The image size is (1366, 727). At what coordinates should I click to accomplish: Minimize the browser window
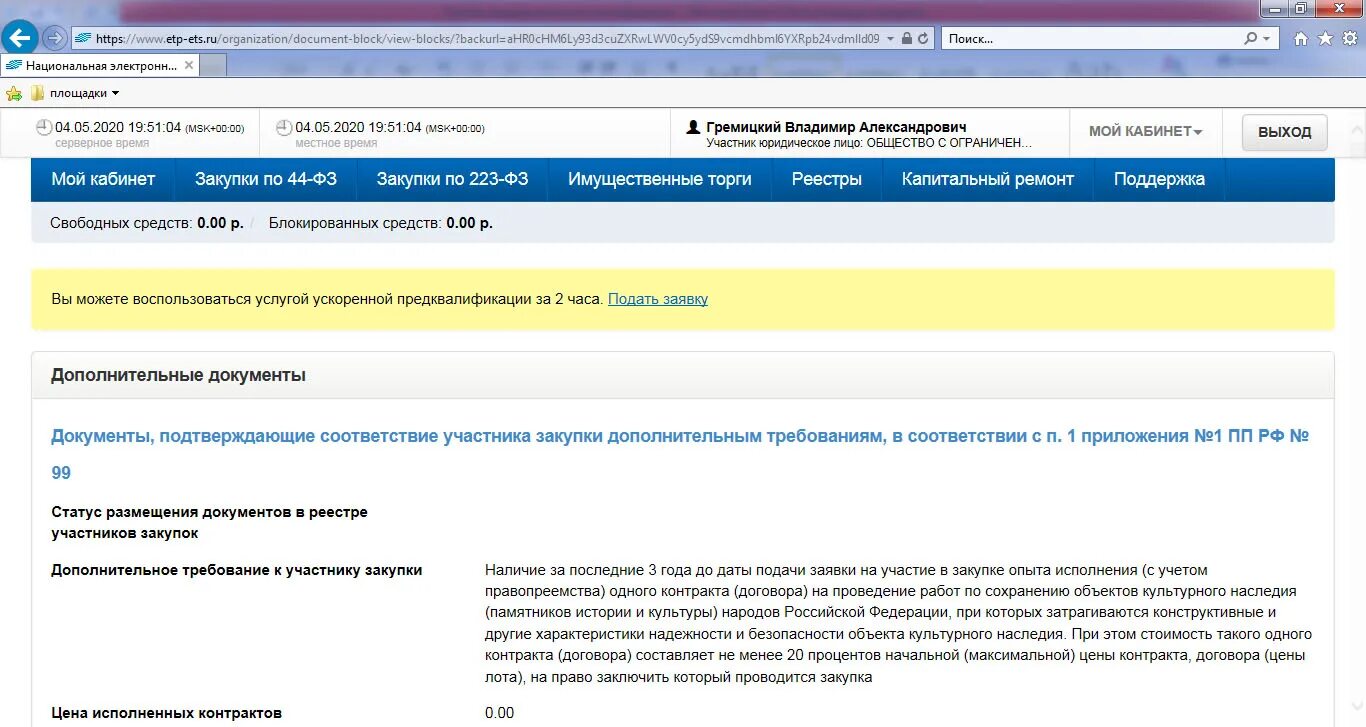[1273, 8]
